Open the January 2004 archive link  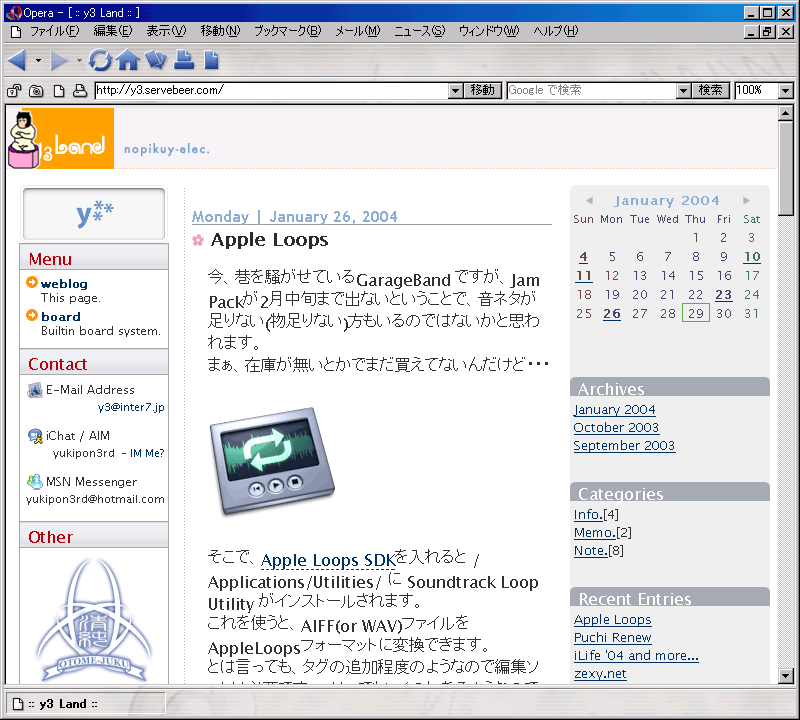click(614, 410)
